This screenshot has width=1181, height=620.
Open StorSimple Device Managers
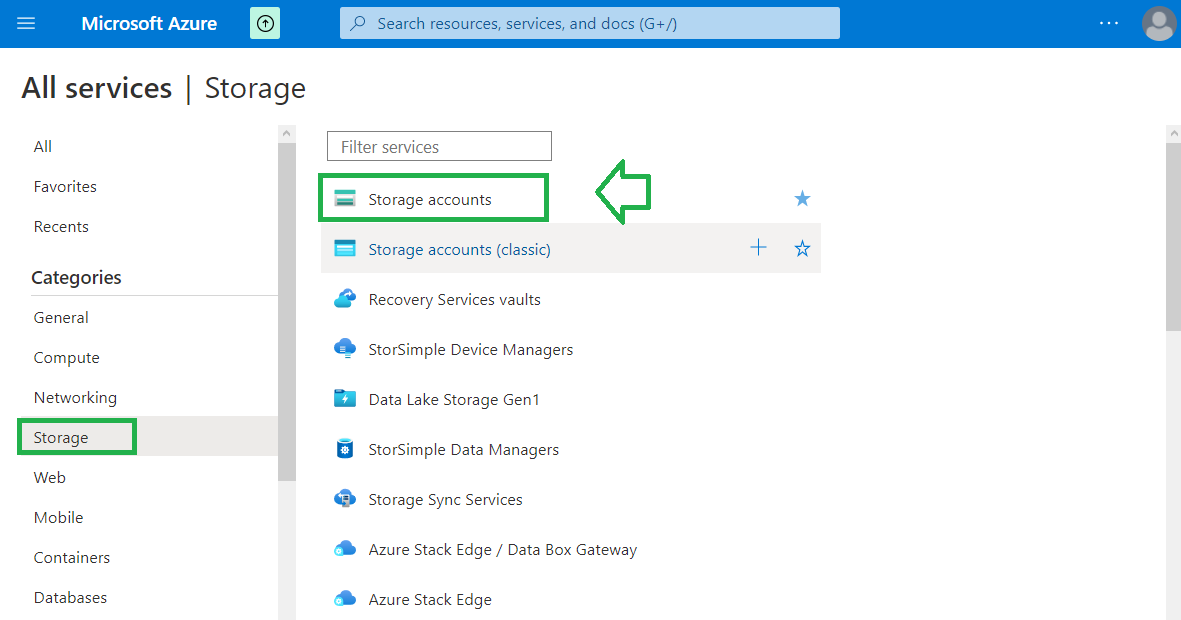tap(471, 350)
